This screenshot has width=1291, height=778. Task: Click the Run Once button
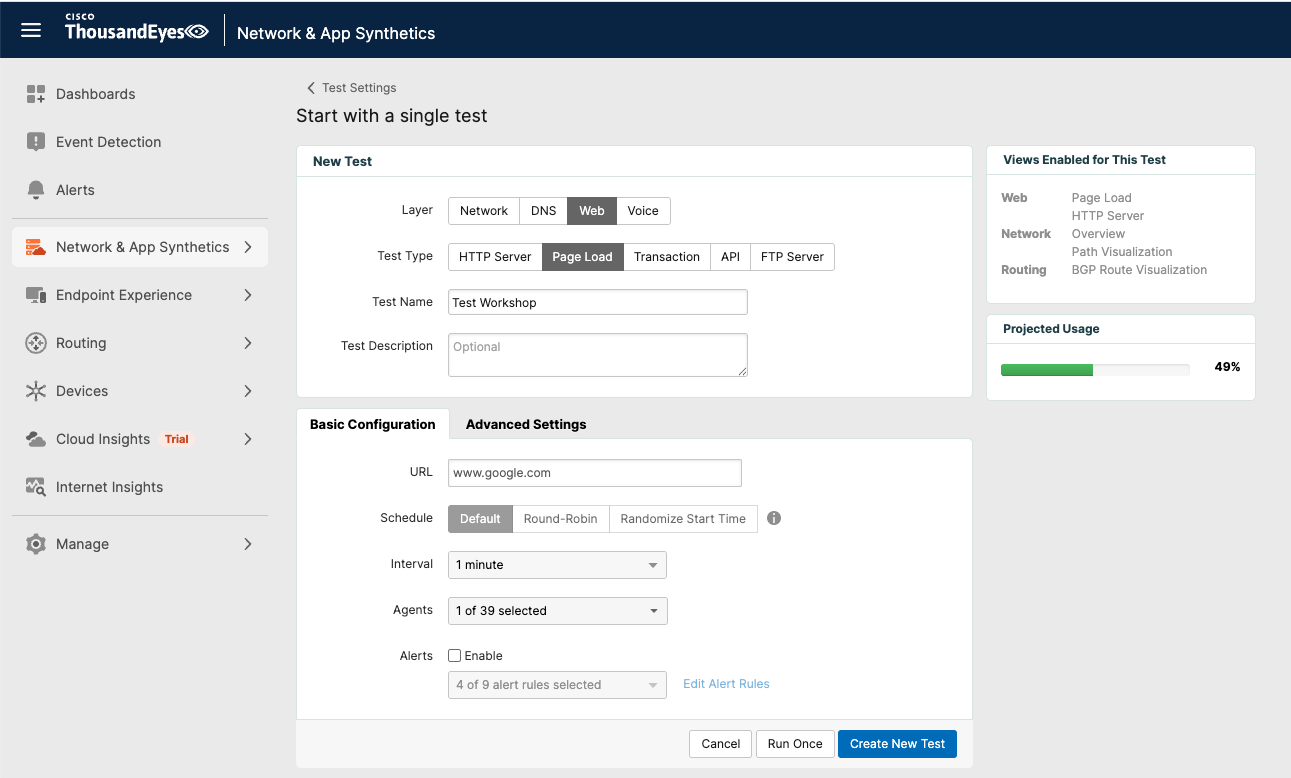click(x=795, y=744)
